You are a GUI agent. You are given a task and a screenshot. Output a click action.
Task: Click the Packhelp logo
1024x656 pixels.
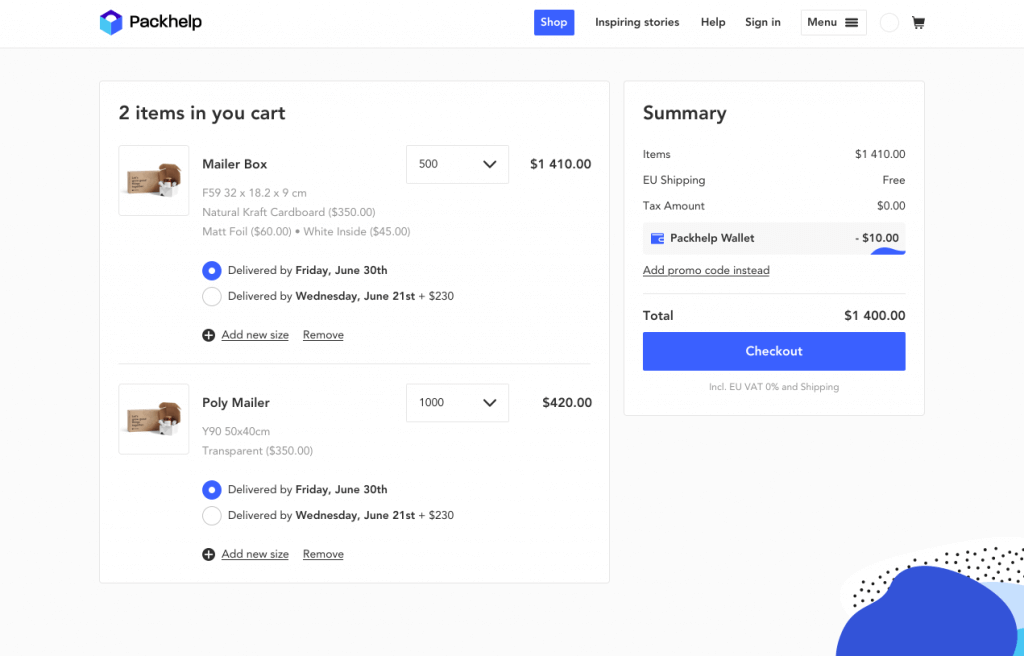[150, 21]
